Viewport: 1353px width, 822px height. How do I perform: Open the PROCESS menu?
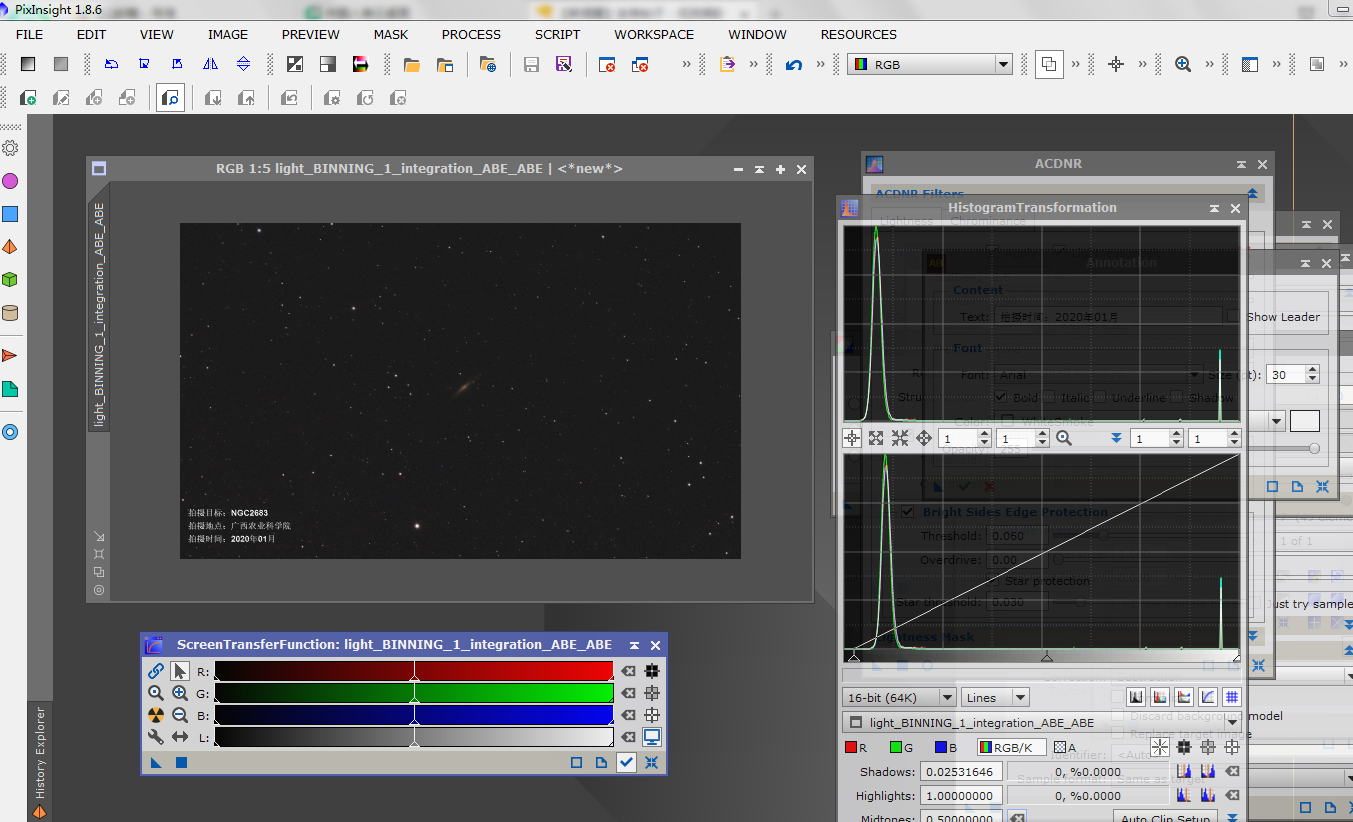click(x=471, y=34)
